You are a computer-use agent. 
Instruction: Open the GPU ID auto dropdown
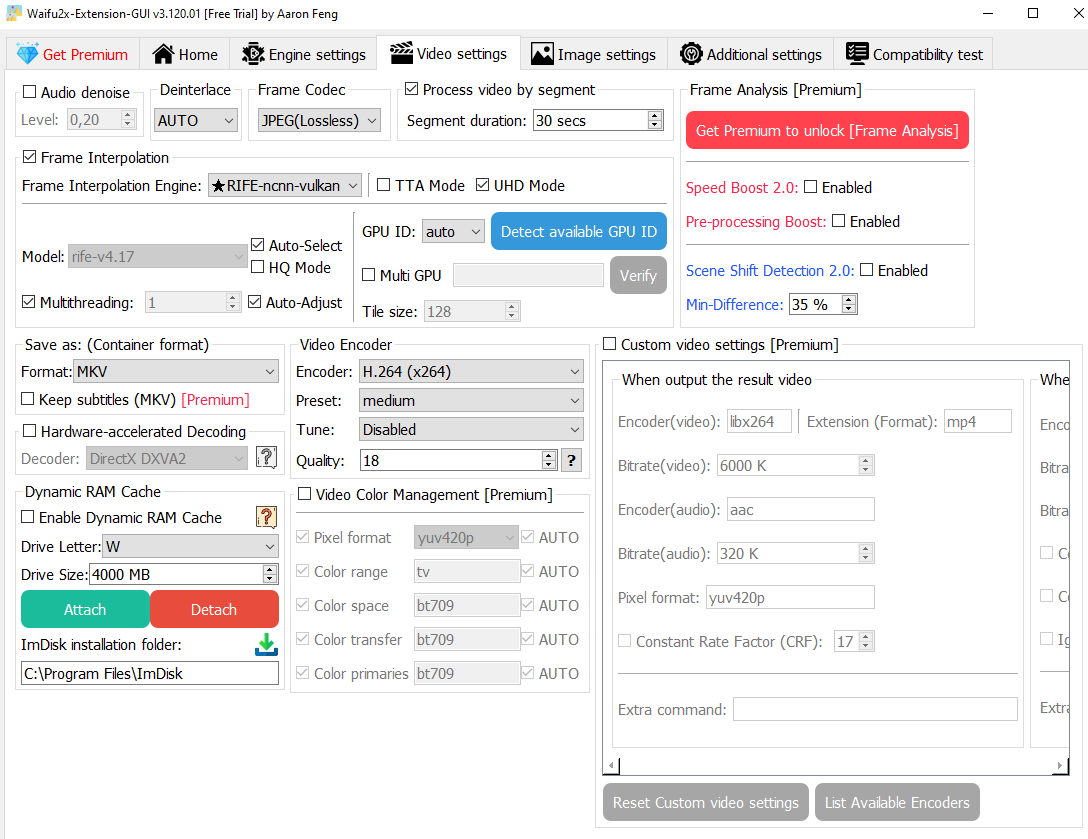click(x=453, y=231)
